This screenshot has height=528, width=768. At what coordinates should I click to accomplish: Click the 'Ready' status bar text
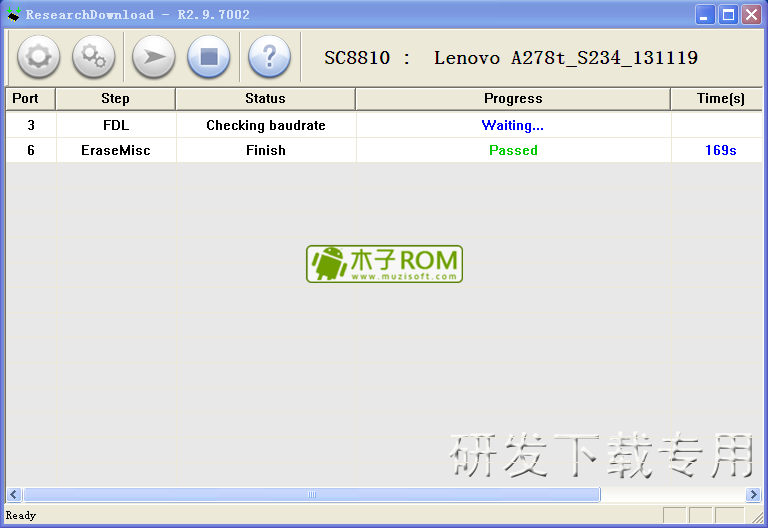(x=21, y=515)
